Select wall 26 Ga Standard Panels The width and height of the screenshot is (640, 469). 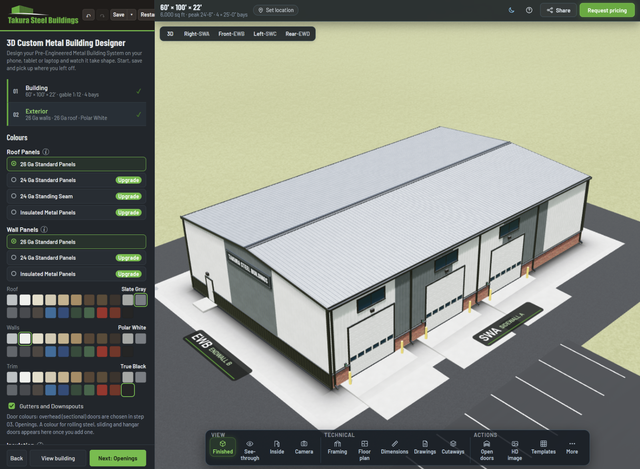[76, 242]
